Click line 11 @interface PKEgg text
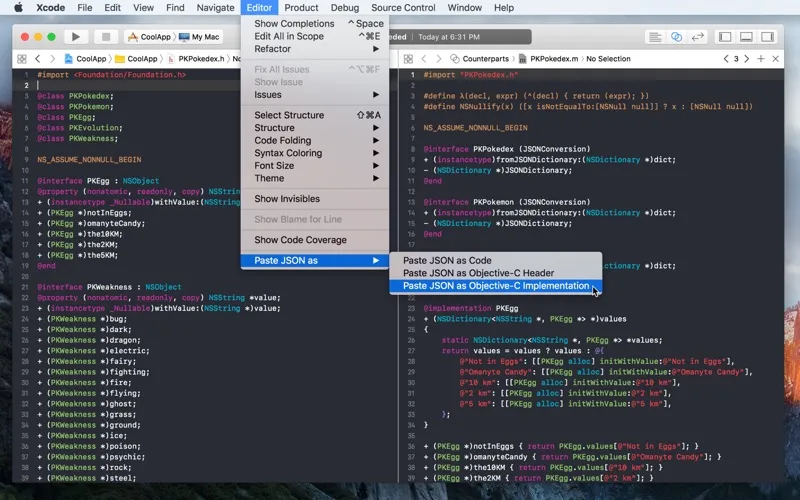800x500 pixels. pyautogui.click(x=98, y=181)
